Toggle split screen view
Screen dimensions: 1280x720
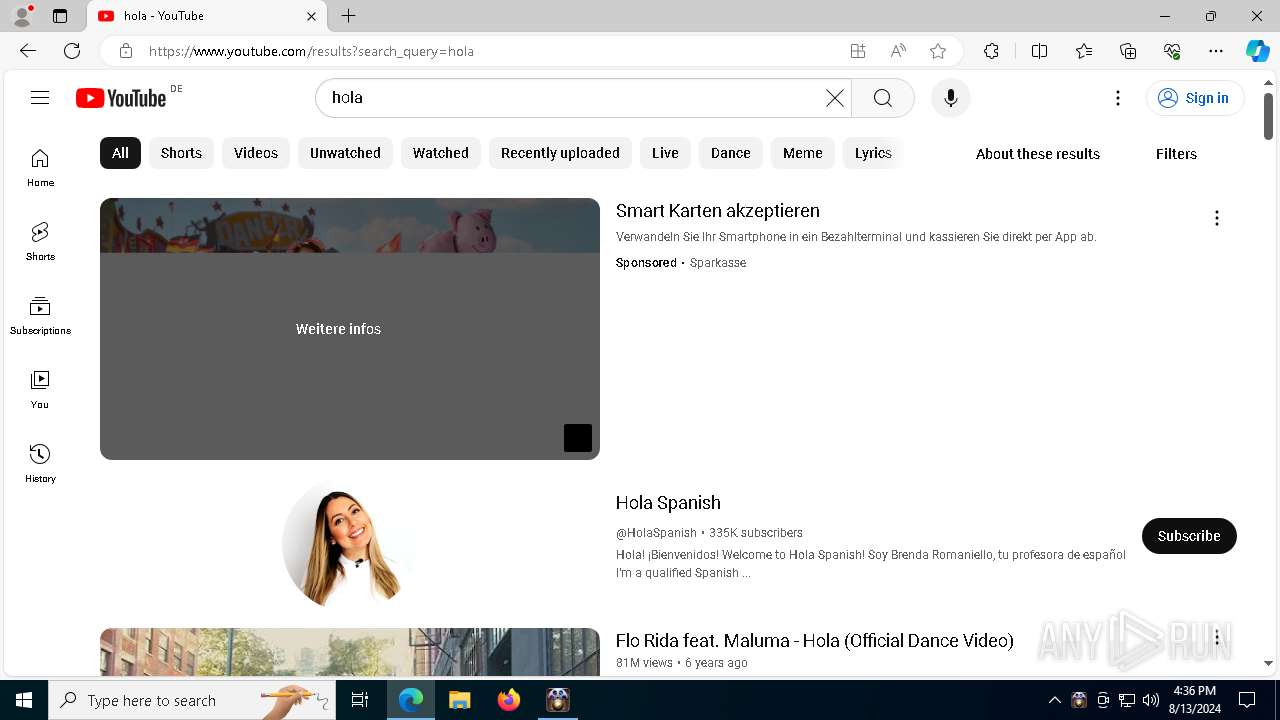coord(1039,51)
